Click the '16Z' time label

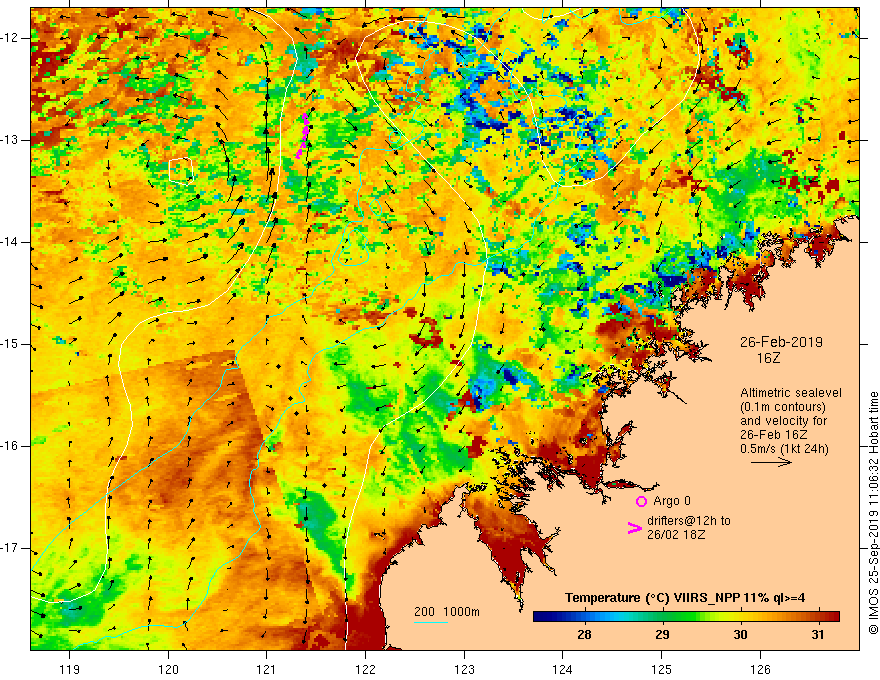coord(768,358)
